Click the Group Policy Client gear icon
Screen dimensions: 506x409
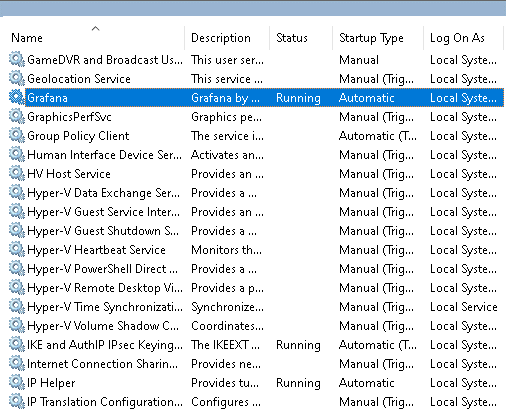[x=17, y=136]
